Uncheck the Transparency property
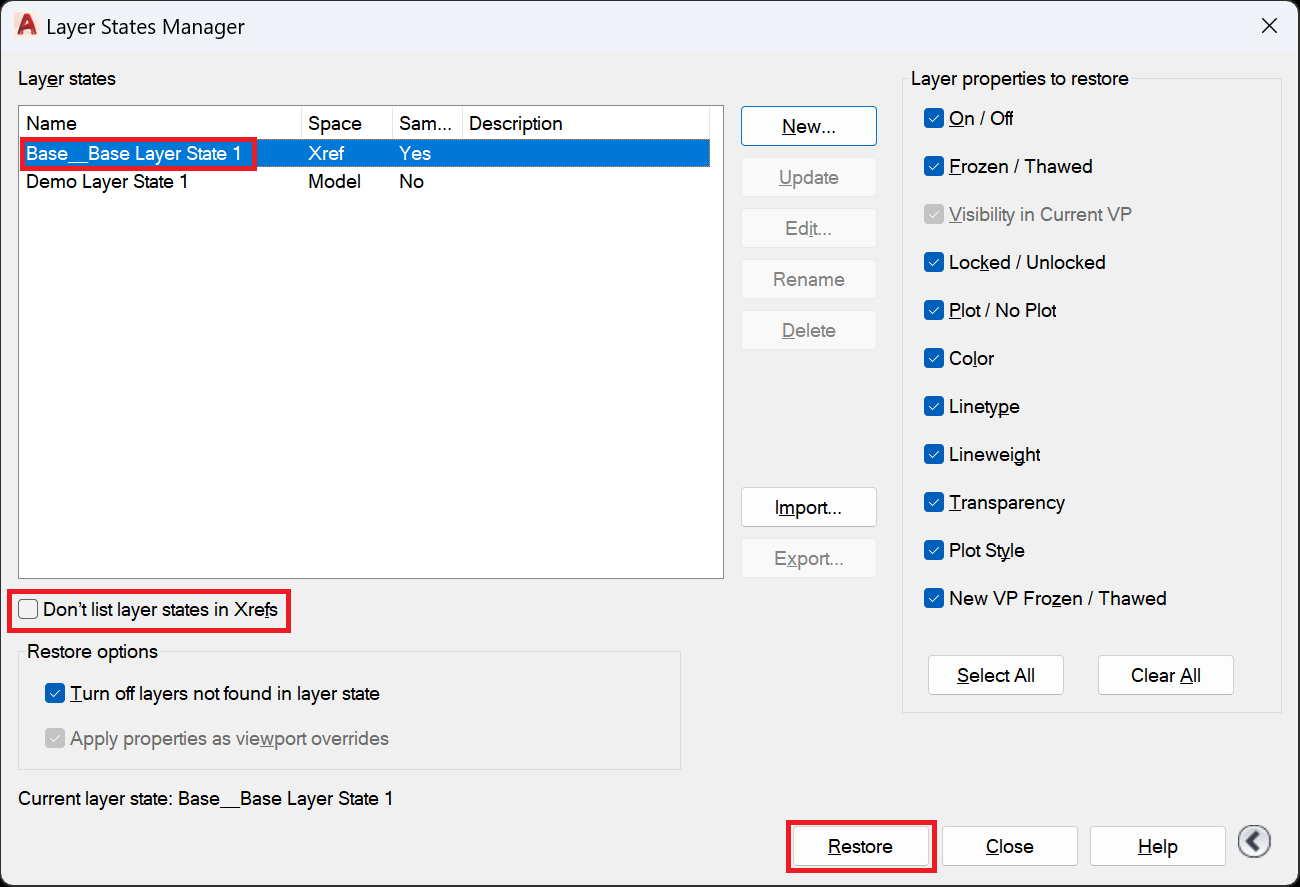The image size is (1300, 887). tap(934, 503)
